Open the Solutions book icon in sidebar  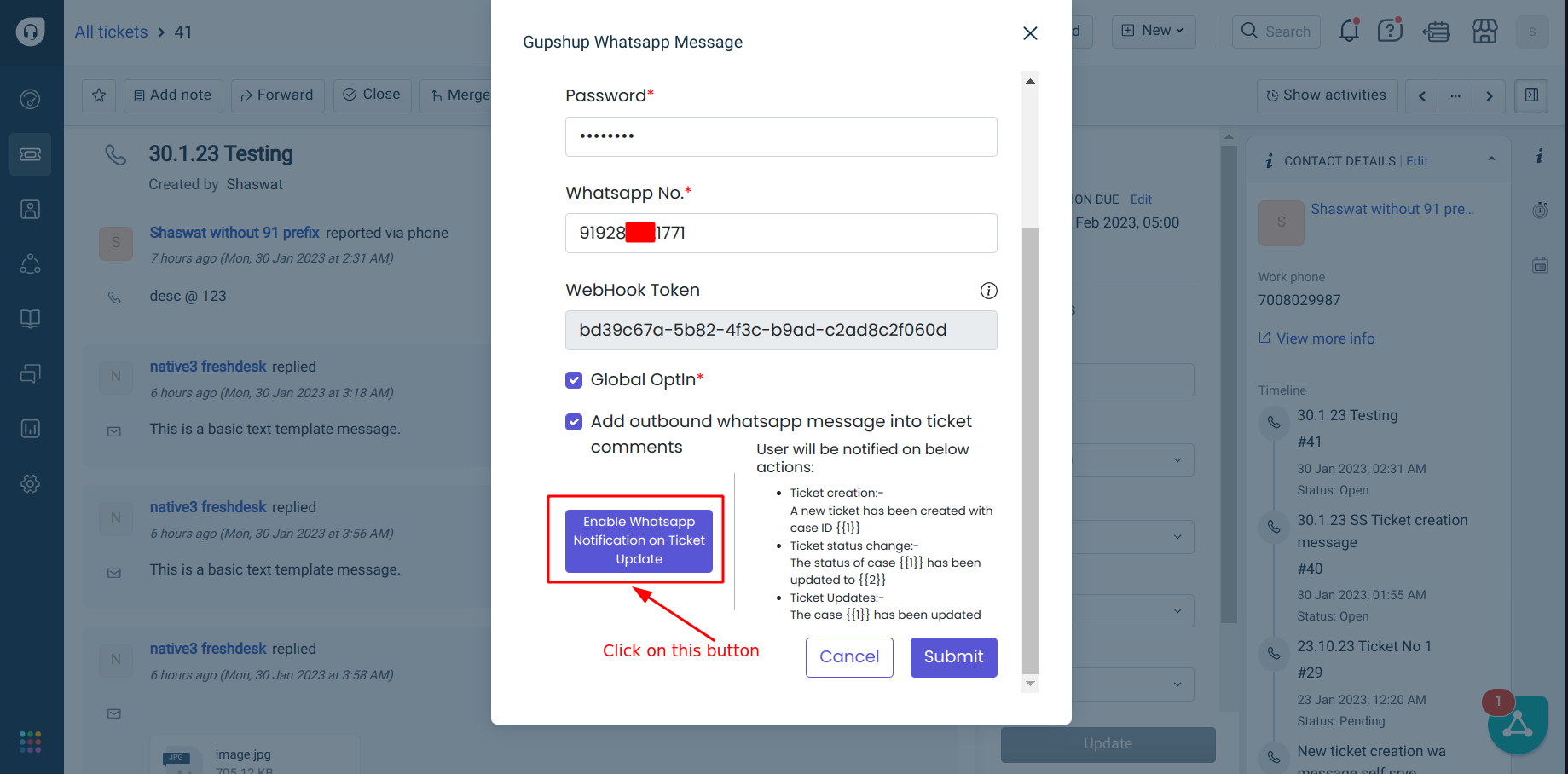(x=30, y=319)
